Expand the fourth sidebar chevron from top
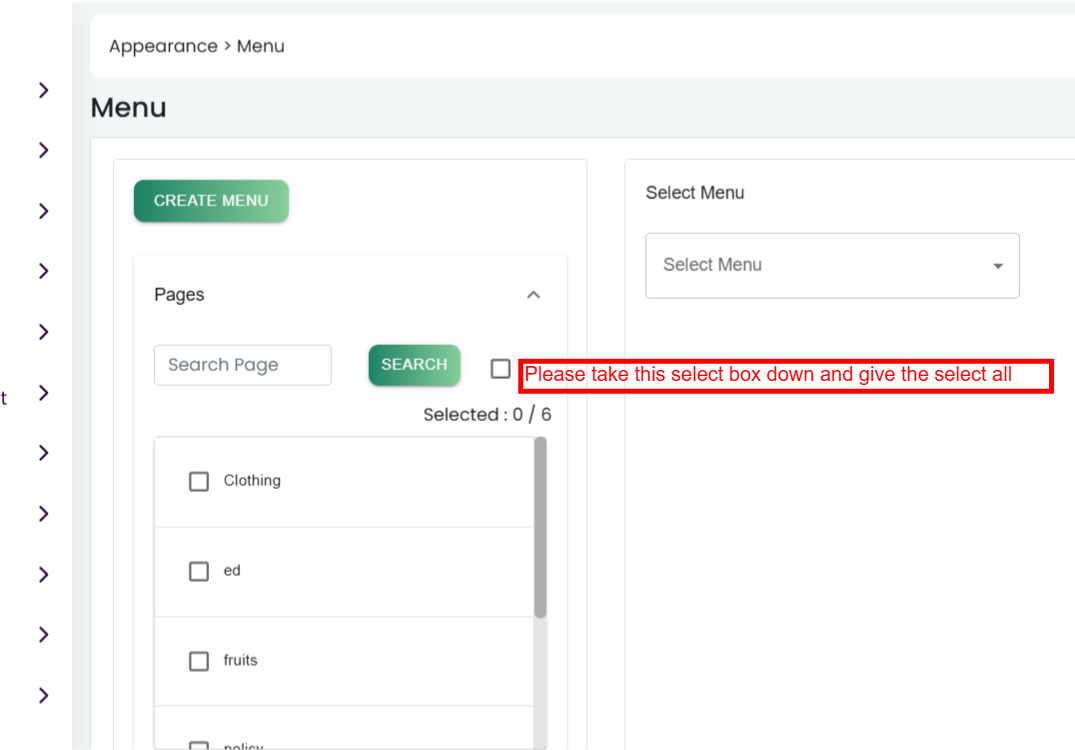The image size is (1075, 750). tap(43, 271)
